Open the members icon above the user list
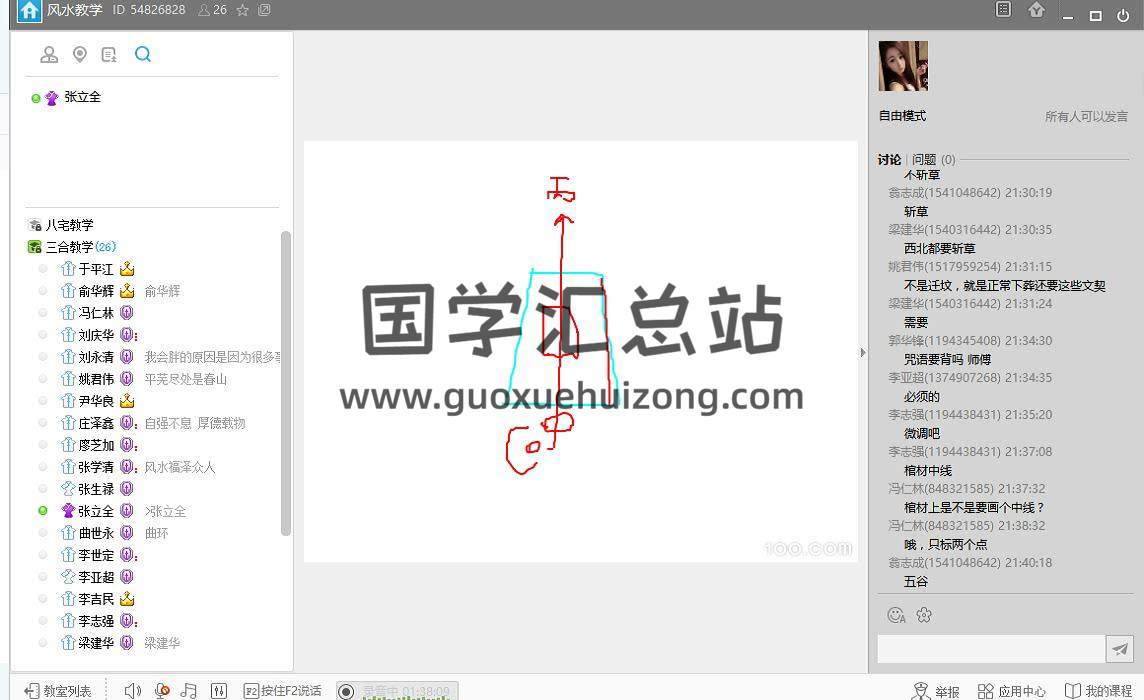 pos(49,54)
